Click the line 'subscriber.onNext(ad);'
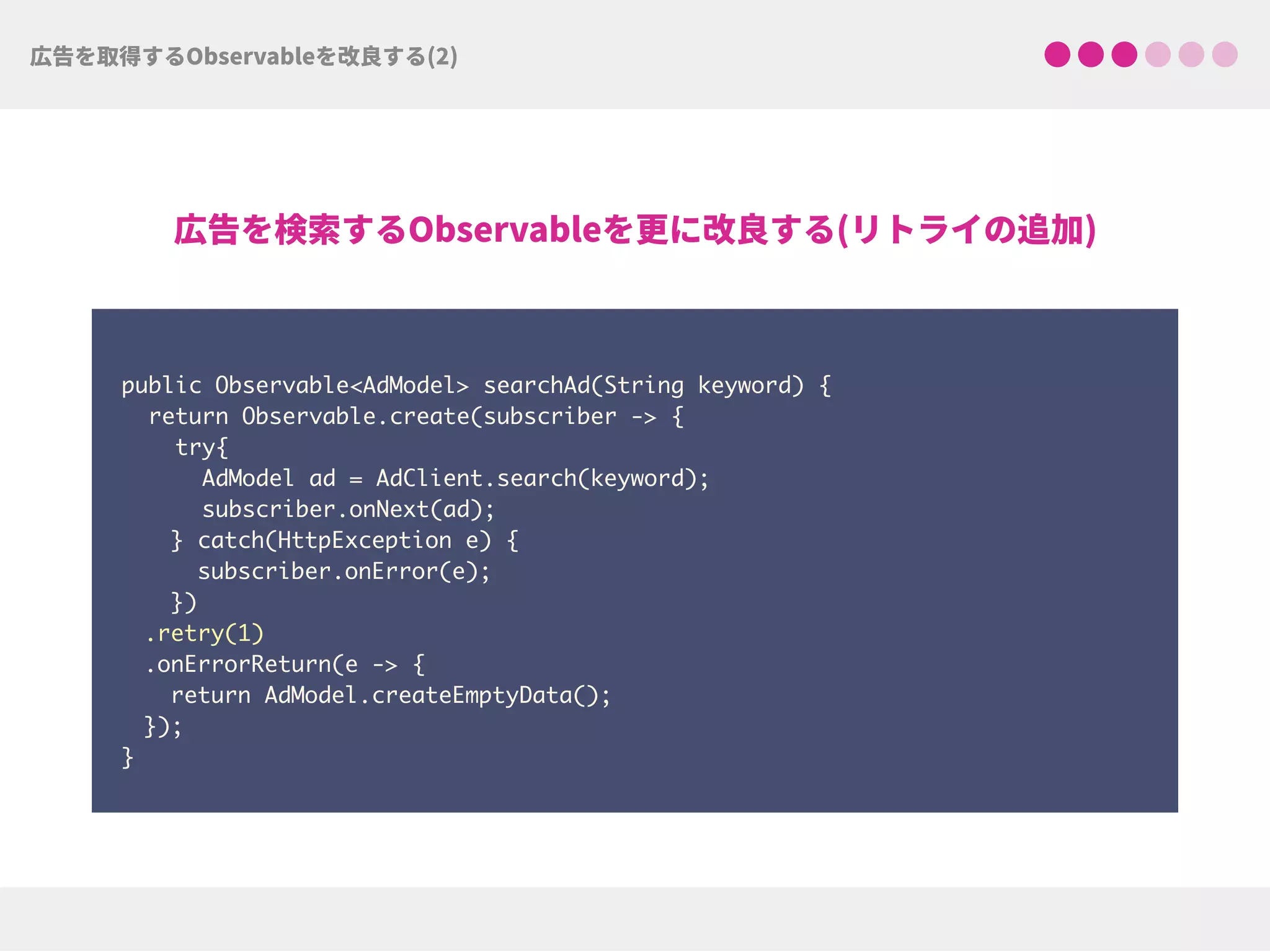Image resolution: width=1270 pixels, height=952 pixels. point(349,509)
